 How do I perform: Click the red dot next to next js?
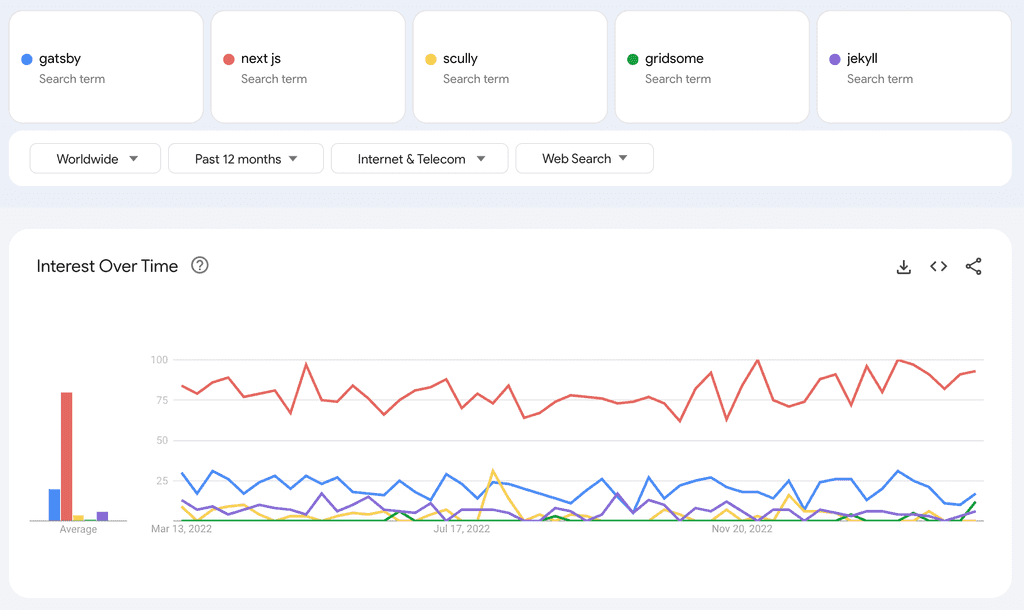[231, 58]
